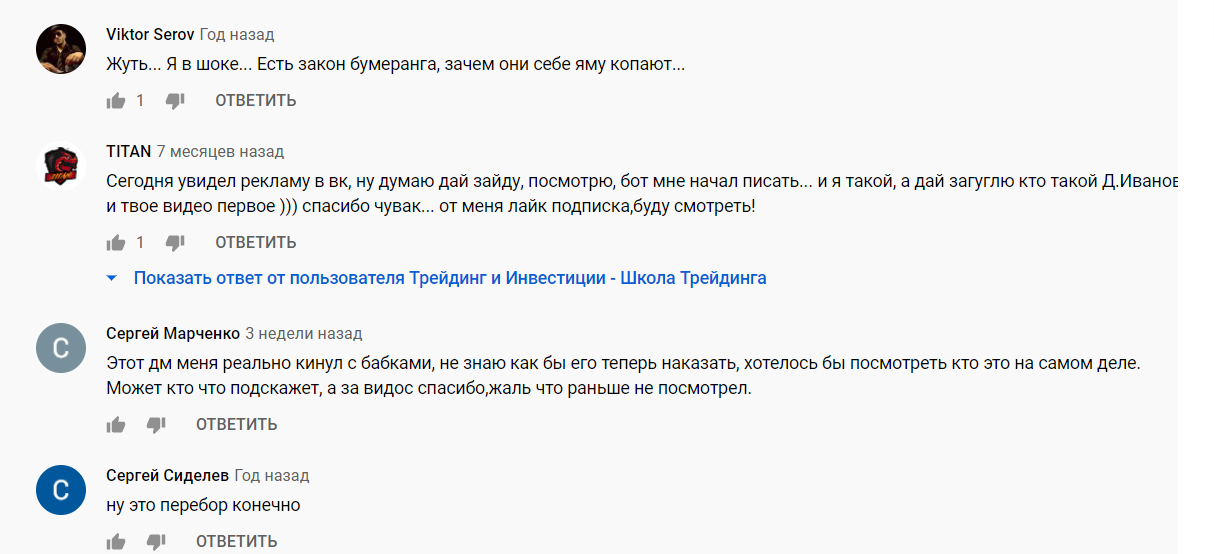Screen dimensions: 1214x554
Task: Like Viktor Serov's comment
Action: pyautogui.click(x=116, y=100)
